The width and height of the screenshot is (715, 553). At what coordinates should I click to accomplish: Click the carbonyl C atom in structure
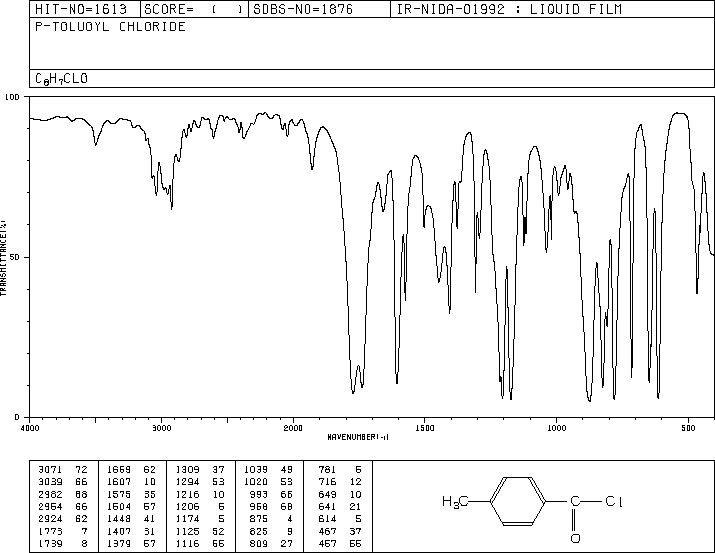575,501
